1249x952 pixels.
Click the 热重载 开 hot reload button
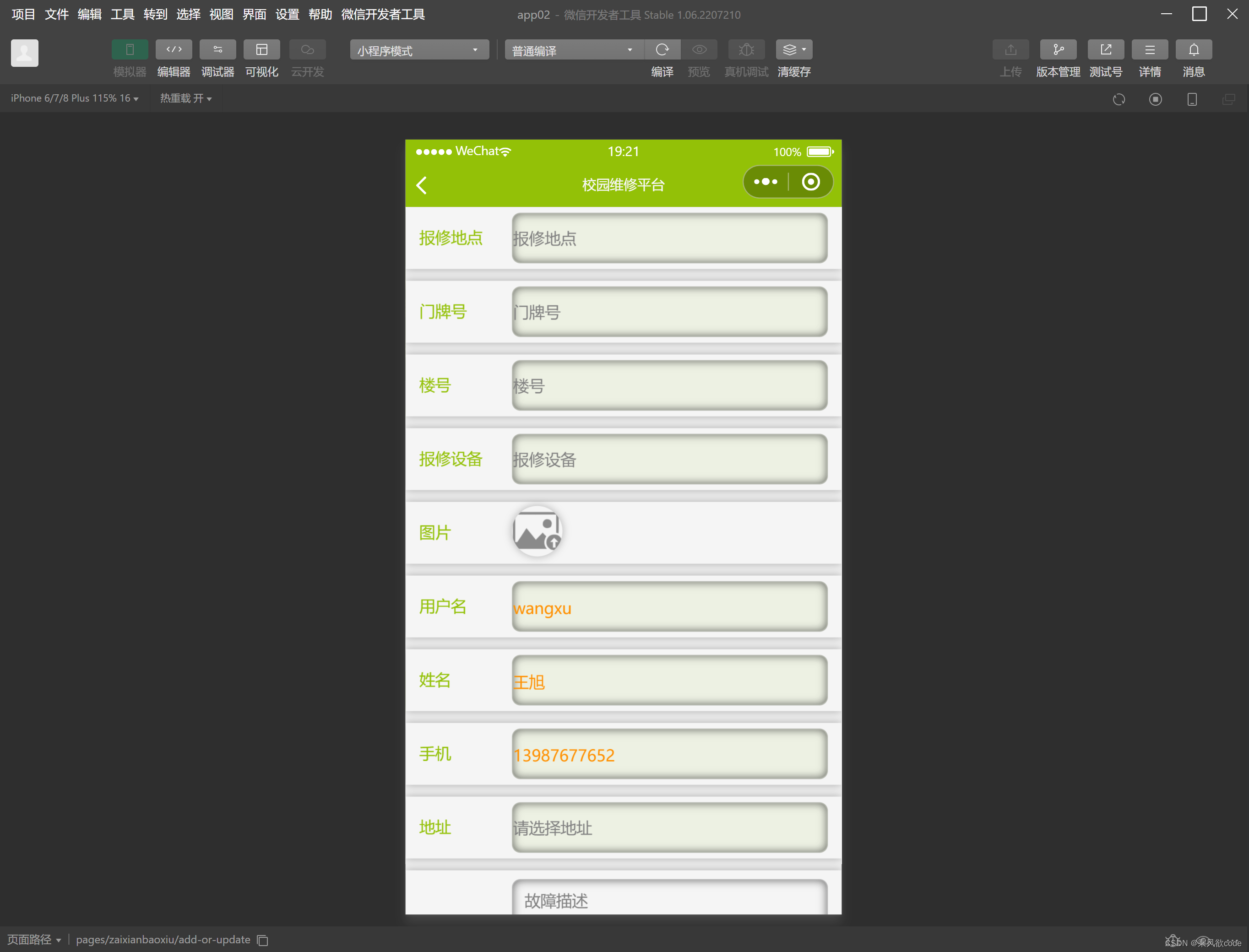186,98
